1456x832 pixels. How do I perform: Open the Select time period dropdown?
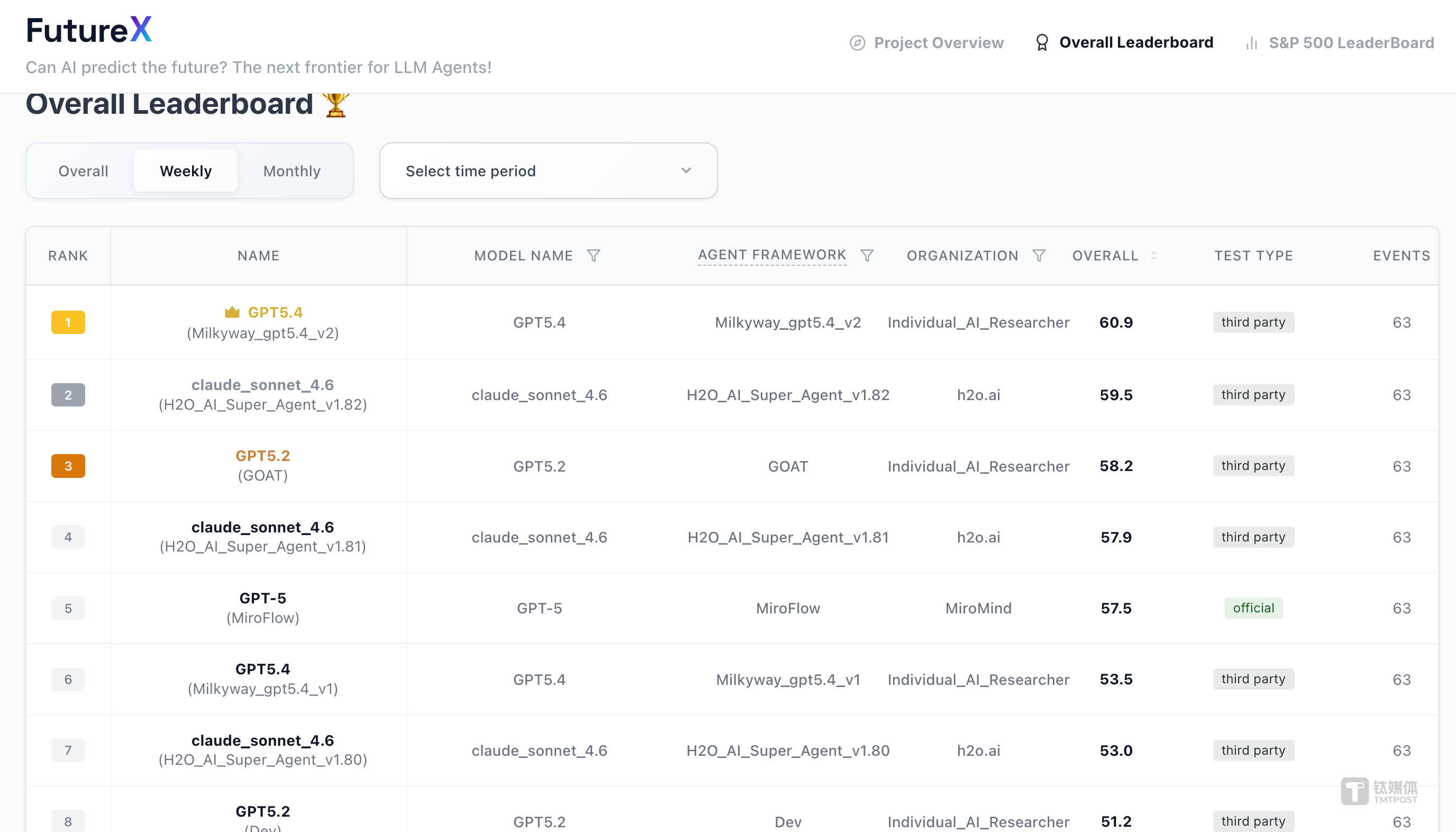click(547, 171)
